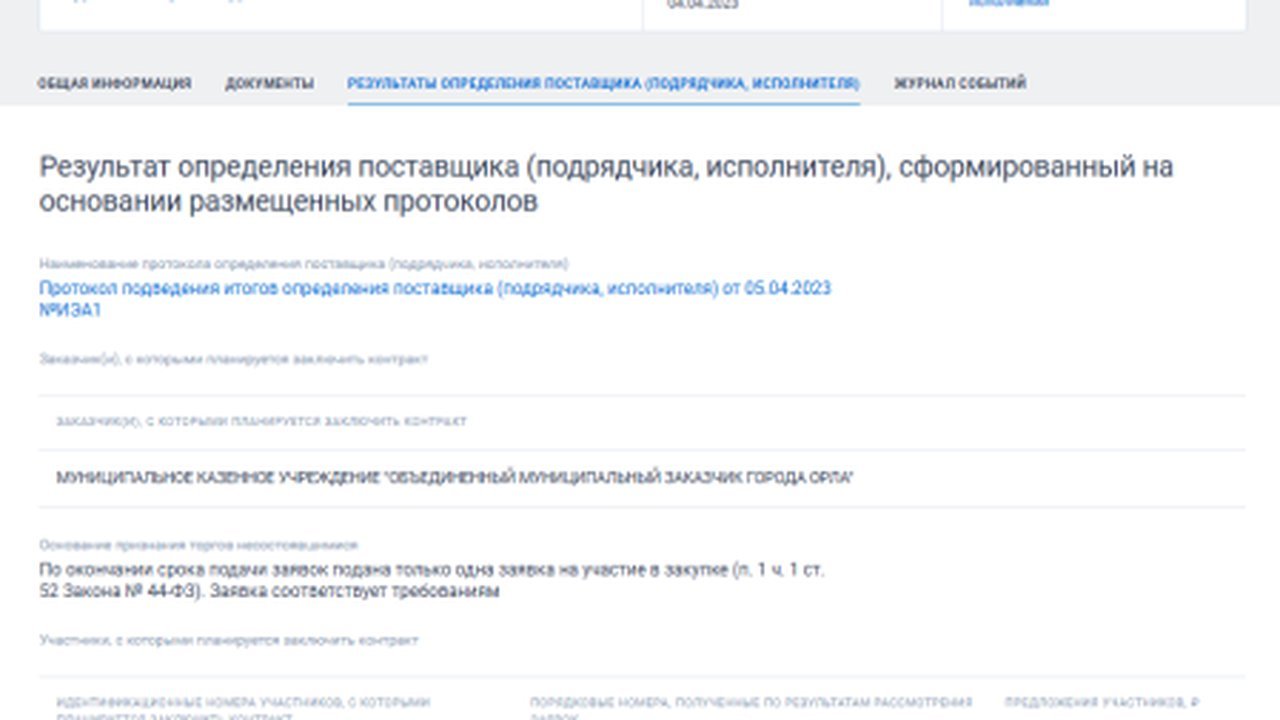Screen dimensions: 1280x720
Task: Click the gray Заказчик(и) label below the protocol link
Action: [233, 358]
